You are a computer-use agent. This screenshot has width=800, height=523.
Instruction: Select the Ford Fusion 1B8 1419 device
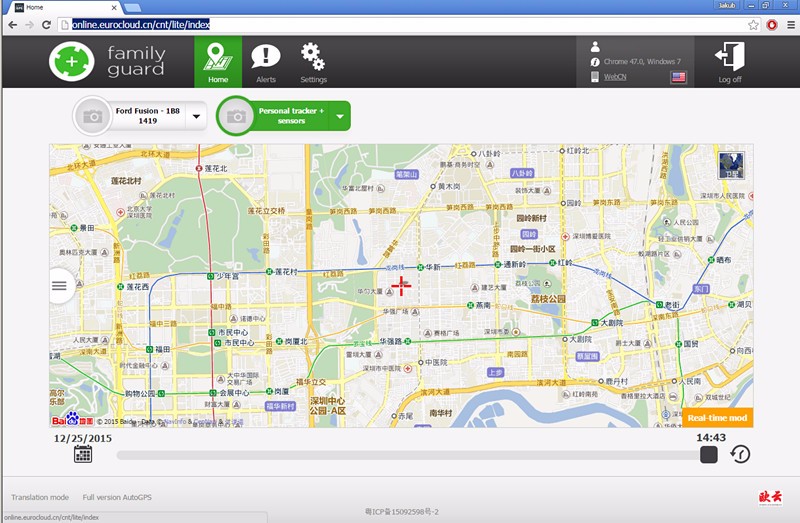147,116
